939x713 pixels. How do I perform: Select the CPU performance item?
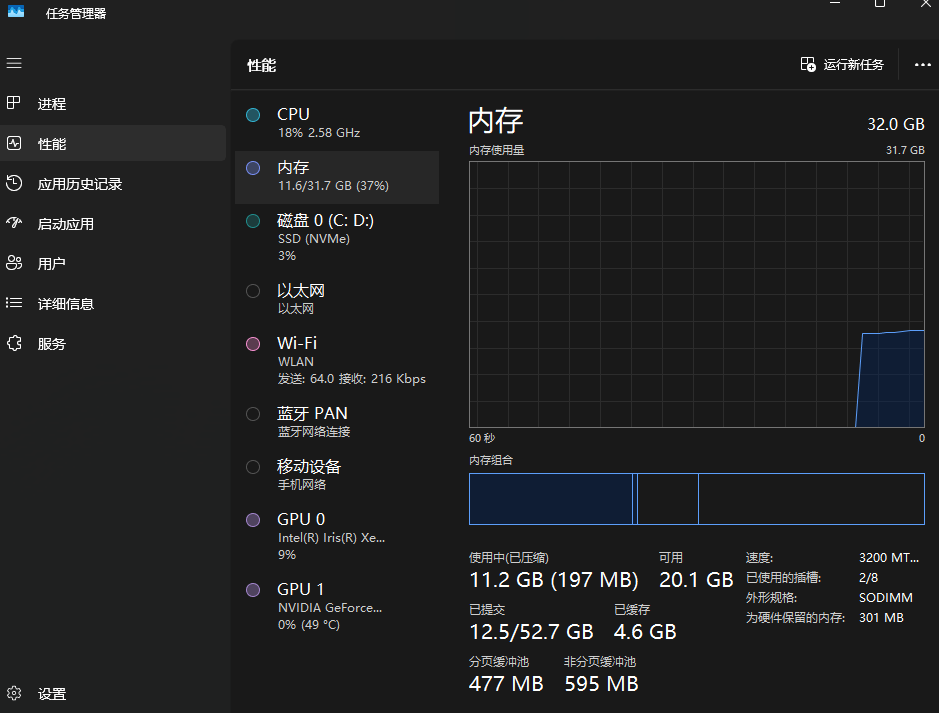point(337,123)
